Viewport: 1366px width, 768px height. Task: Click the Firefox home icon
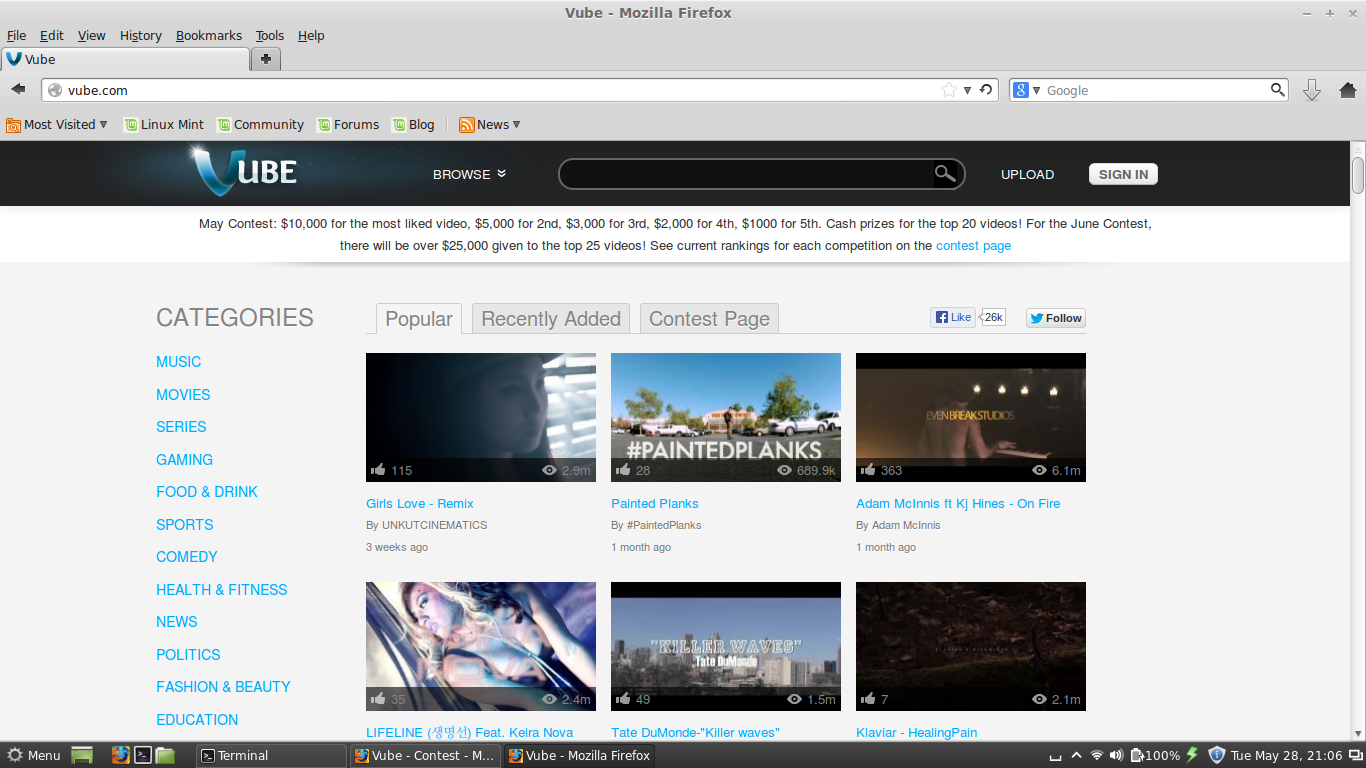coord(1347,90)
